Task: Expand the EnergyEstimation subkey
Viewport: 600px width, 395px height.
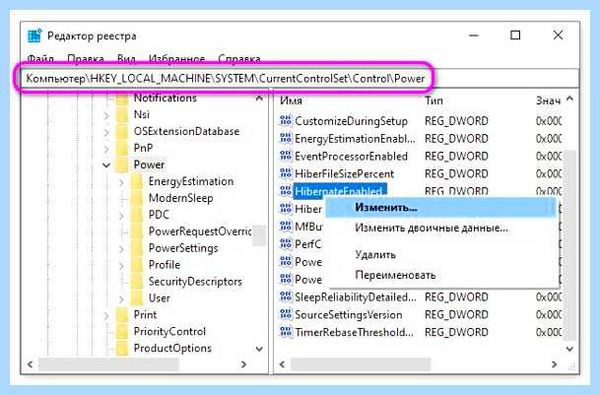Action: [x=121, y=182]
